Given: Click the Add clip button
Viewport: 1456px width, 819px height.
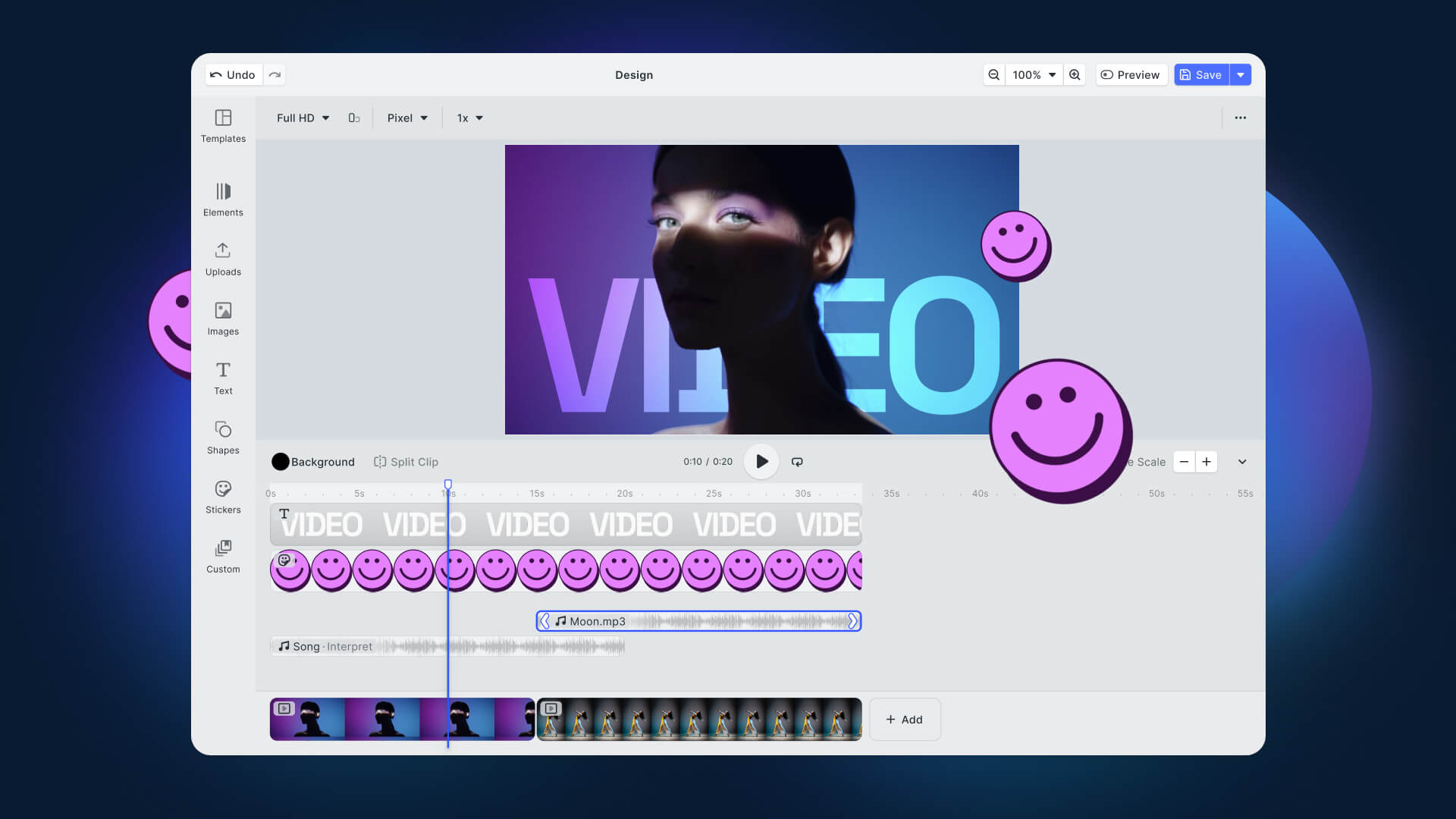Looking at the screenshot, I should 905,719.
